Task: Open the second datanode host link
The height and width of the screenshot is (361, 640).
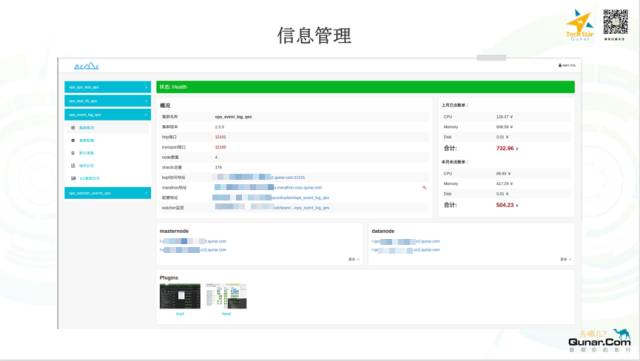Action: (x=406, y=250)
